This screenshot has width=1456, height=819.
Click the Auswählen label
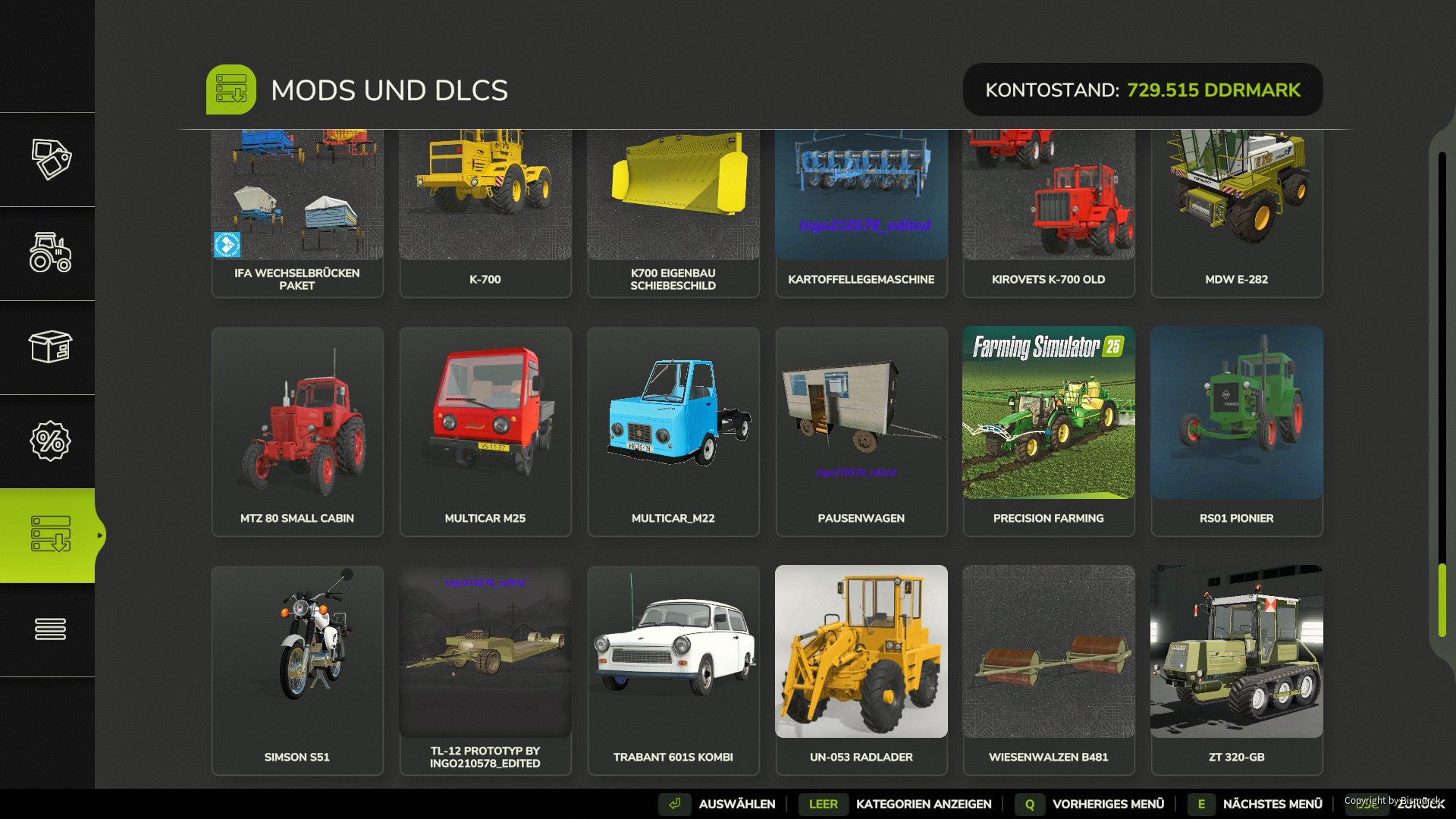[737, 804]
